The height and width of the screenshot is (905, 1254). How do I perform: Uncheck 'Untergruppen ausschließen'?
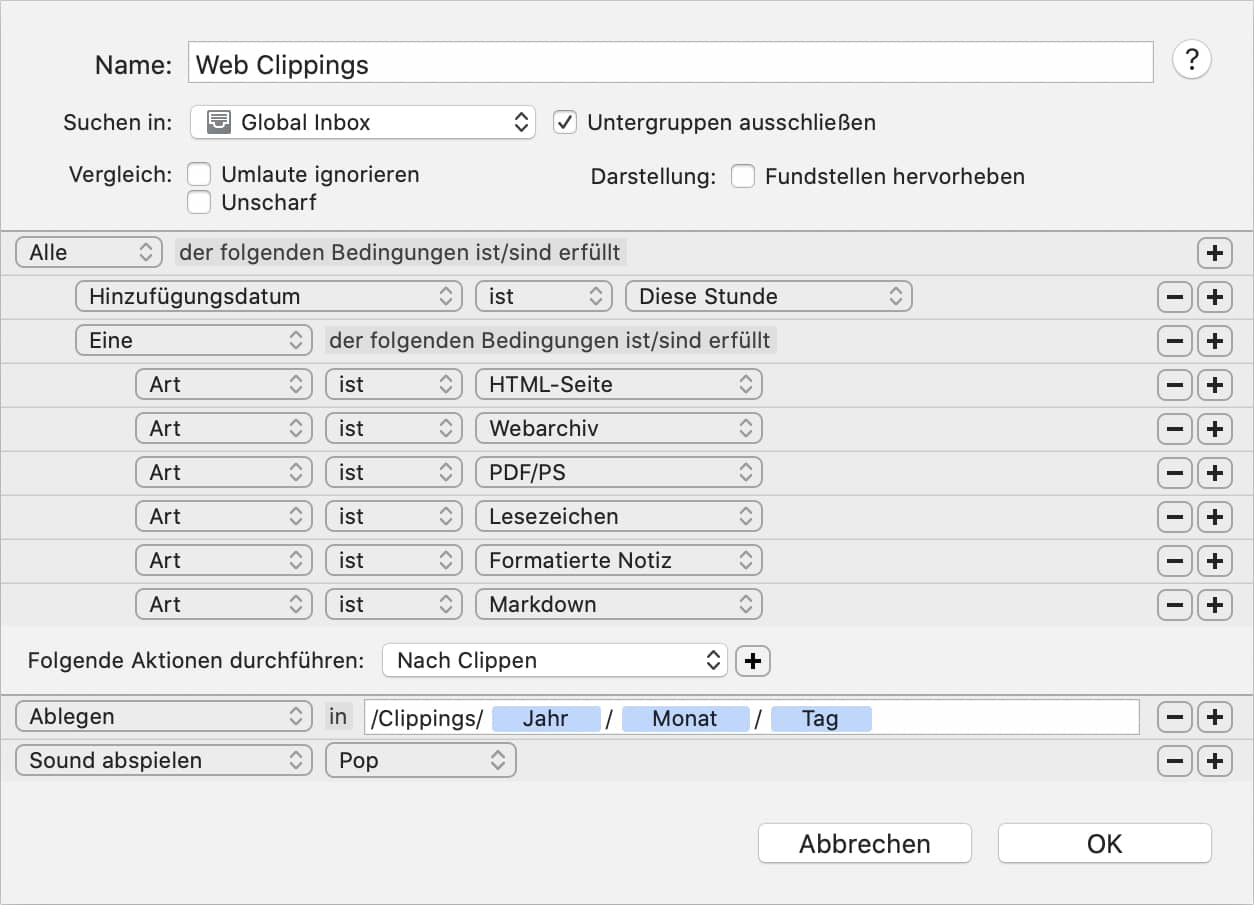[565, 123]
